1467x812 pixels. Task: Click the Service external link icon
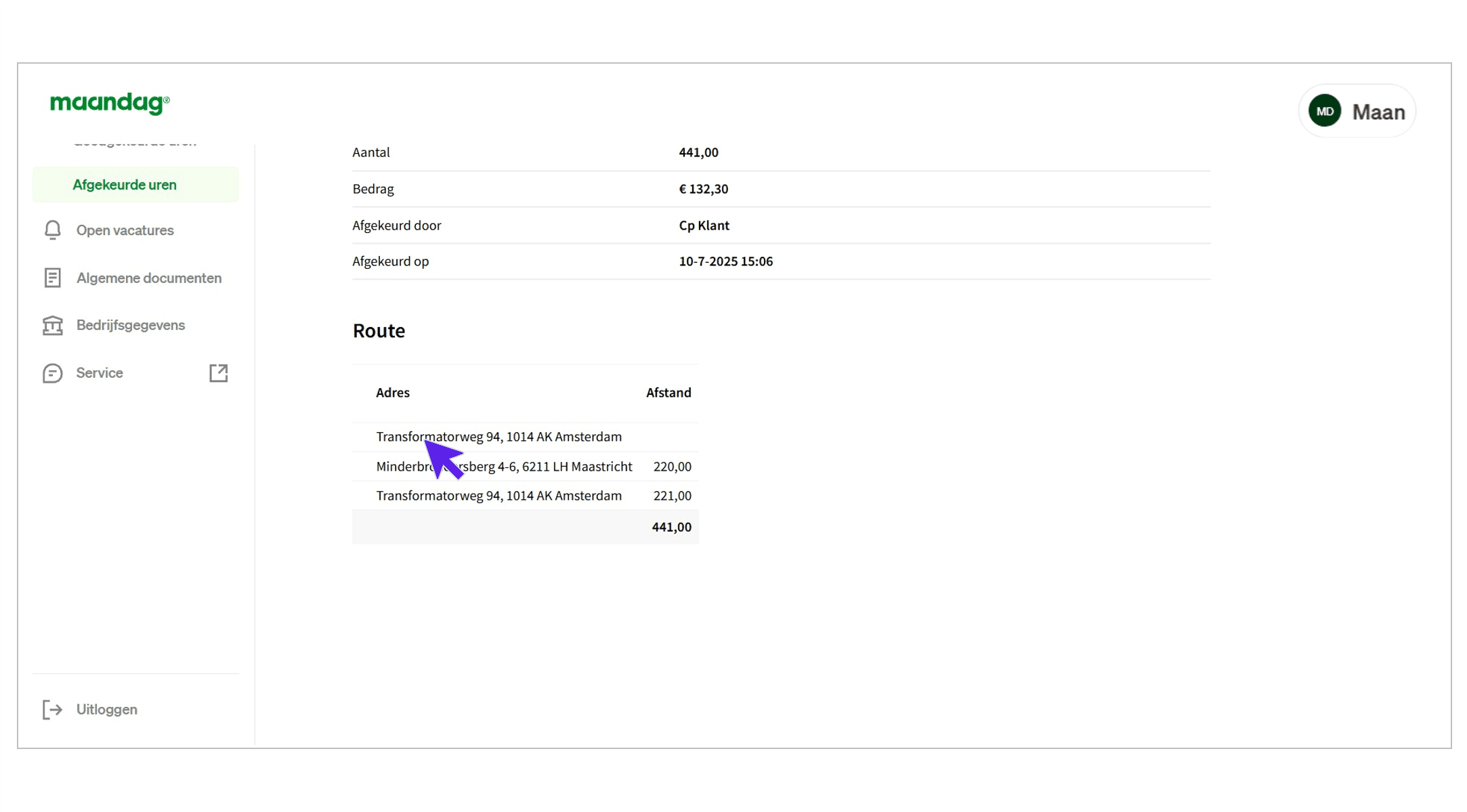218,373
